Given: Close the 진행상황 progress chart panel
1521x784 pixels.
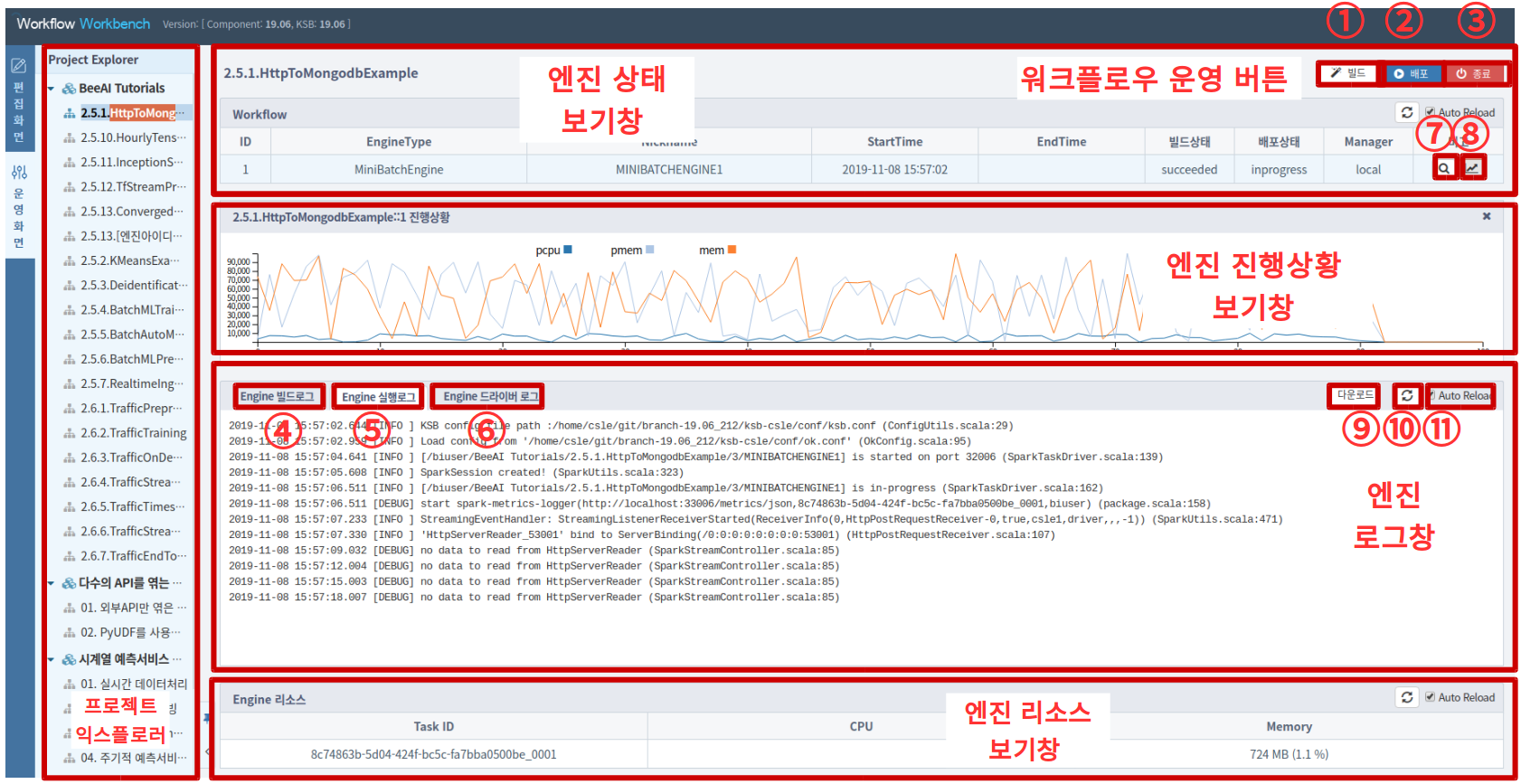Looking at the screenshot, I should coord(1486,216).
